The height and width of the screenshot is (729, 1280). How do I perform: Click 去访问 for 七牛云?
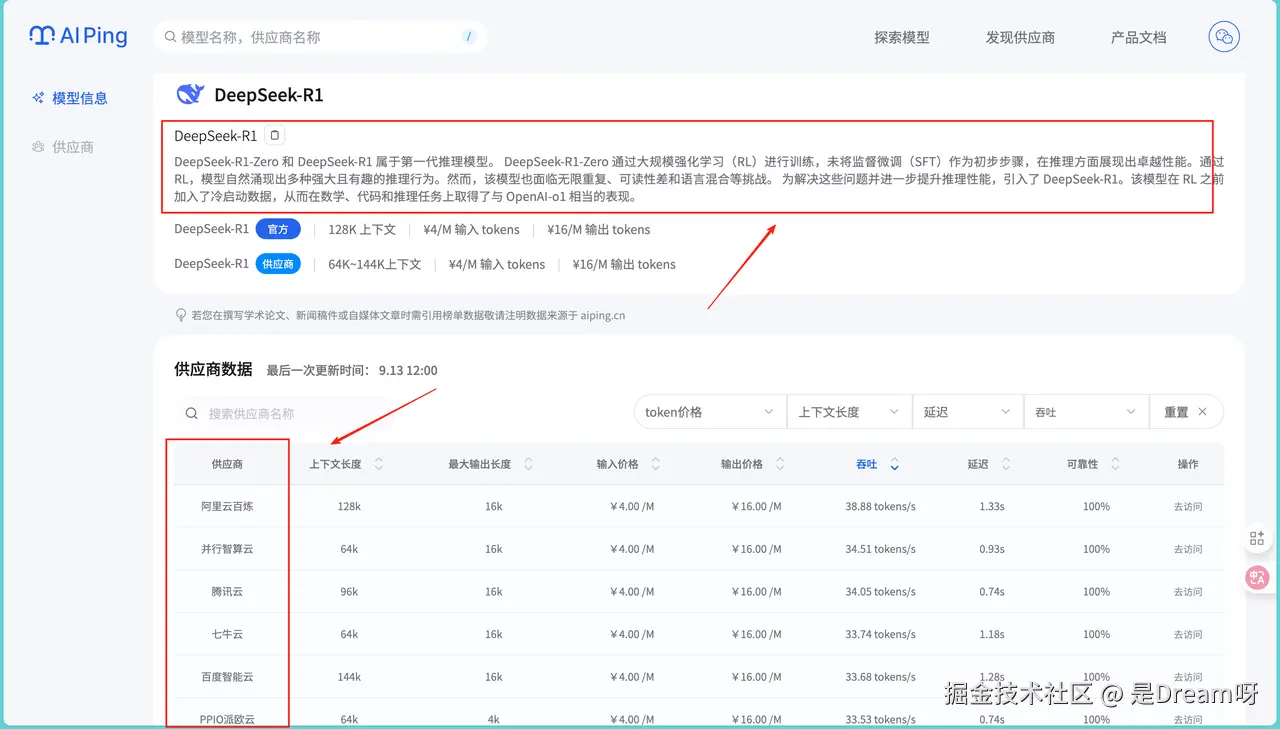pos(1188,634)
